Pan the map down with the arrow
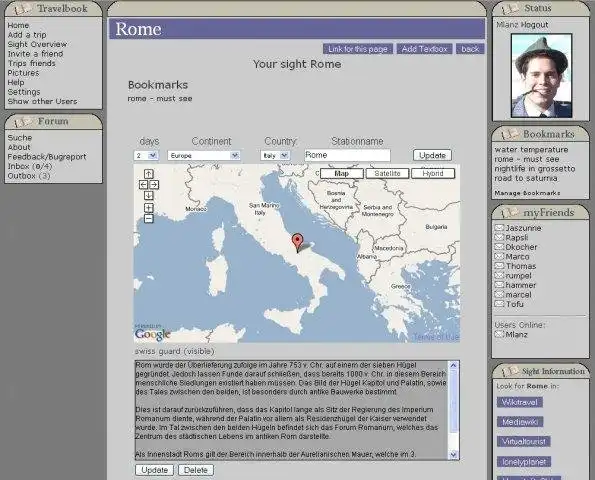Screen dimensions: 595x480 click(148, 195)
